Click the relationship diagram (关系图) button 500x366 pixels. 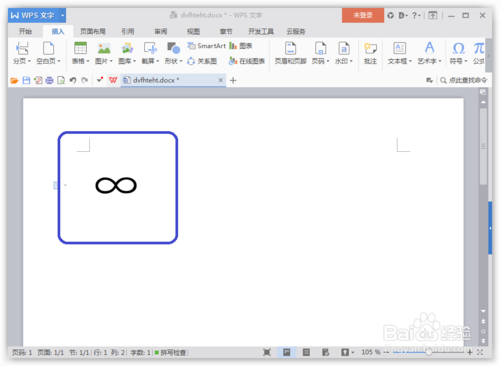(x=202, y=61)
